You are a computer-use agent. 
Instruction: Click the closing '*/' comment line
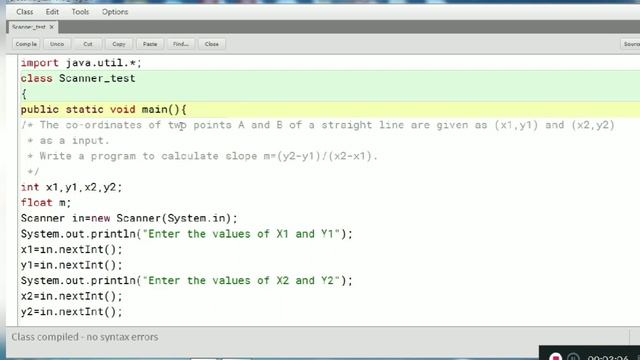click(x=33, y=171)
